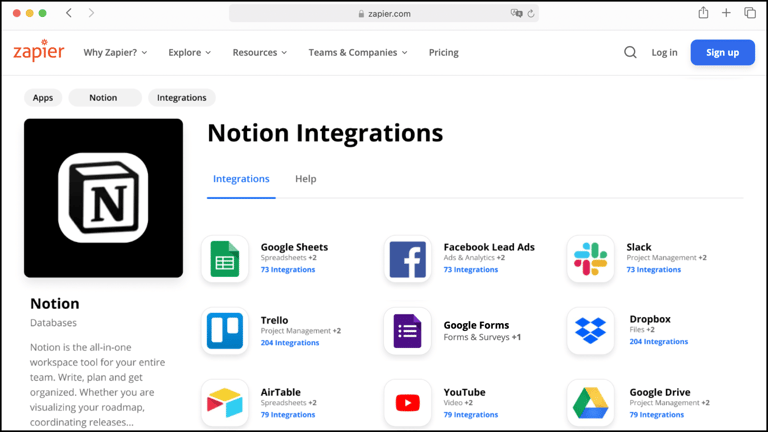The width and height of the screenshot is (768, 432).
Task: Reload the page using refresh icon
Action: (x=531, y=14)
